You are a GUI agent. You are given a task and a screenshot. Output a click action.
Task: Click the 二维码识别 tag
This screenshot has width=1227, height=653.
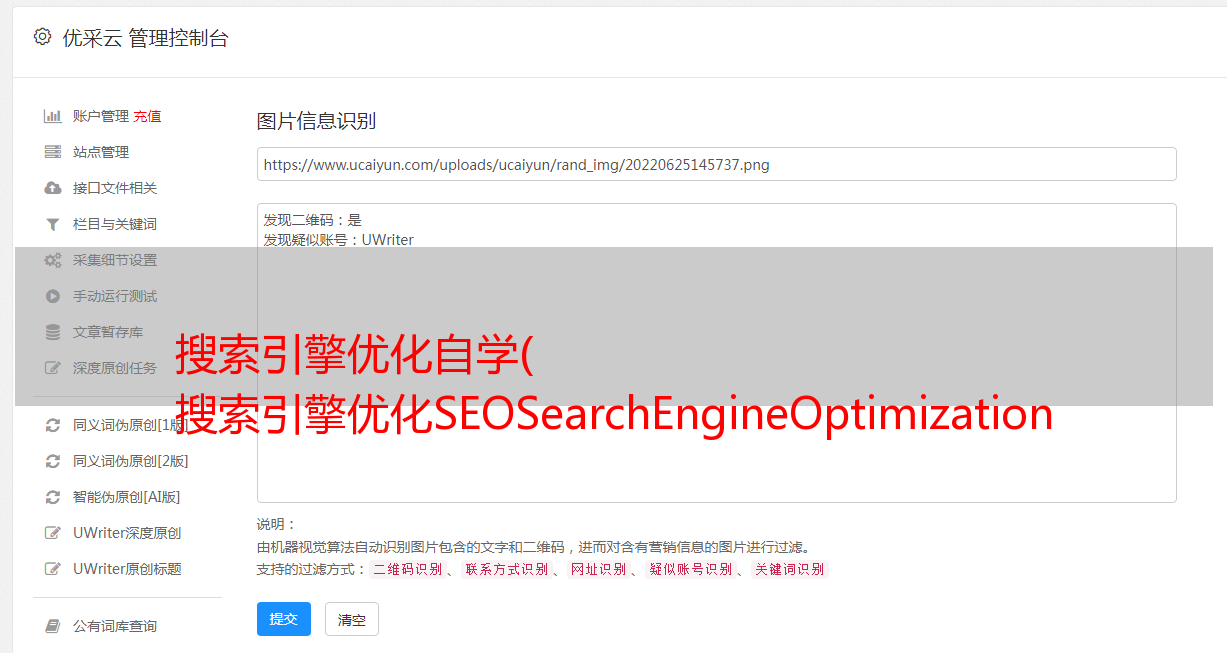tap(408, 569)
